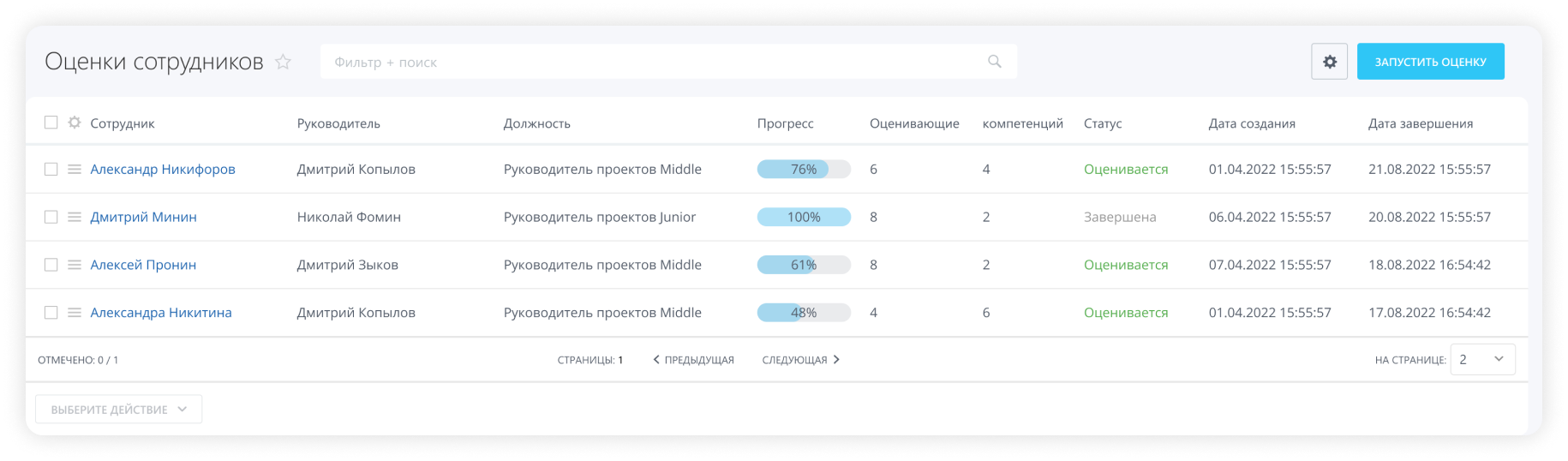Click the date 21.08.2022 15:55:57

click(1429, 170)
